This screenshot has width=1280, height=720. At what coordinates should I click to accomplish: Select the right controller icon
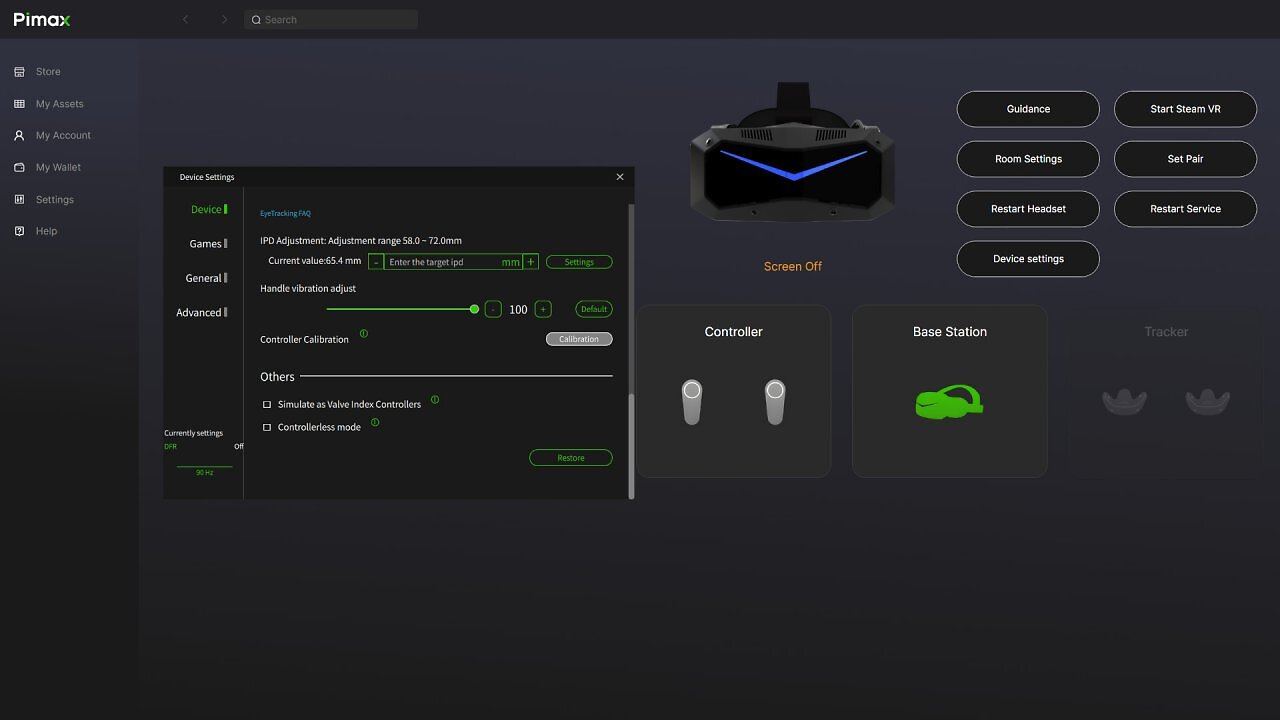click(x=775, y=402)
